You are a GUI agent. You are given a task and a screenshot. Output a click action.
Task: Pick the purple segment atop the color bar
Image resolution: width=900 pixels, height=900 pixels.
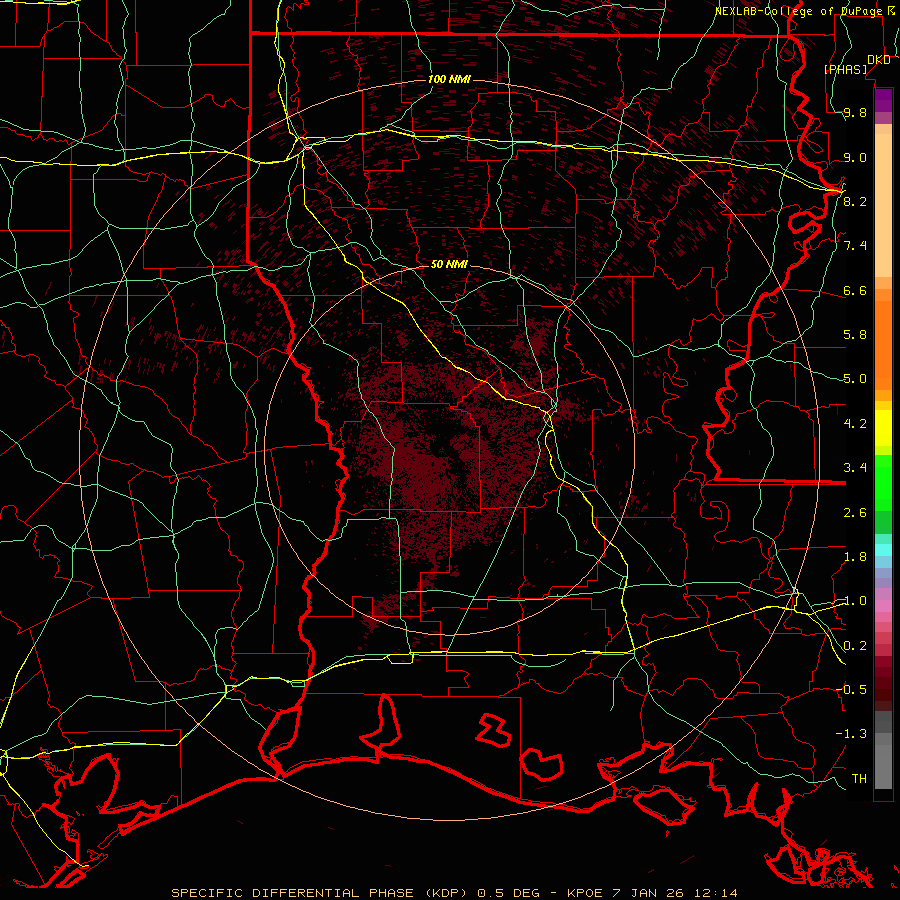(883, 100)
